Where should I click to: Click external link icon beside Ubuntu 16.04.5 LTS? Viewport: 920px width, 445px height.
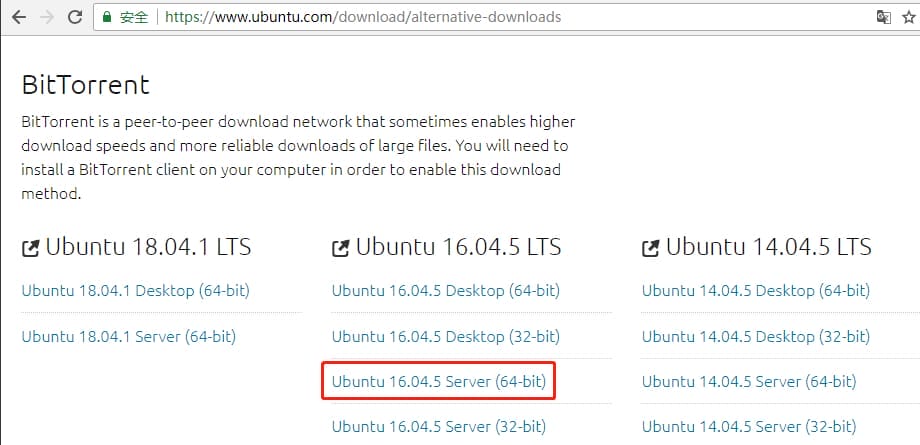(341, 247)
